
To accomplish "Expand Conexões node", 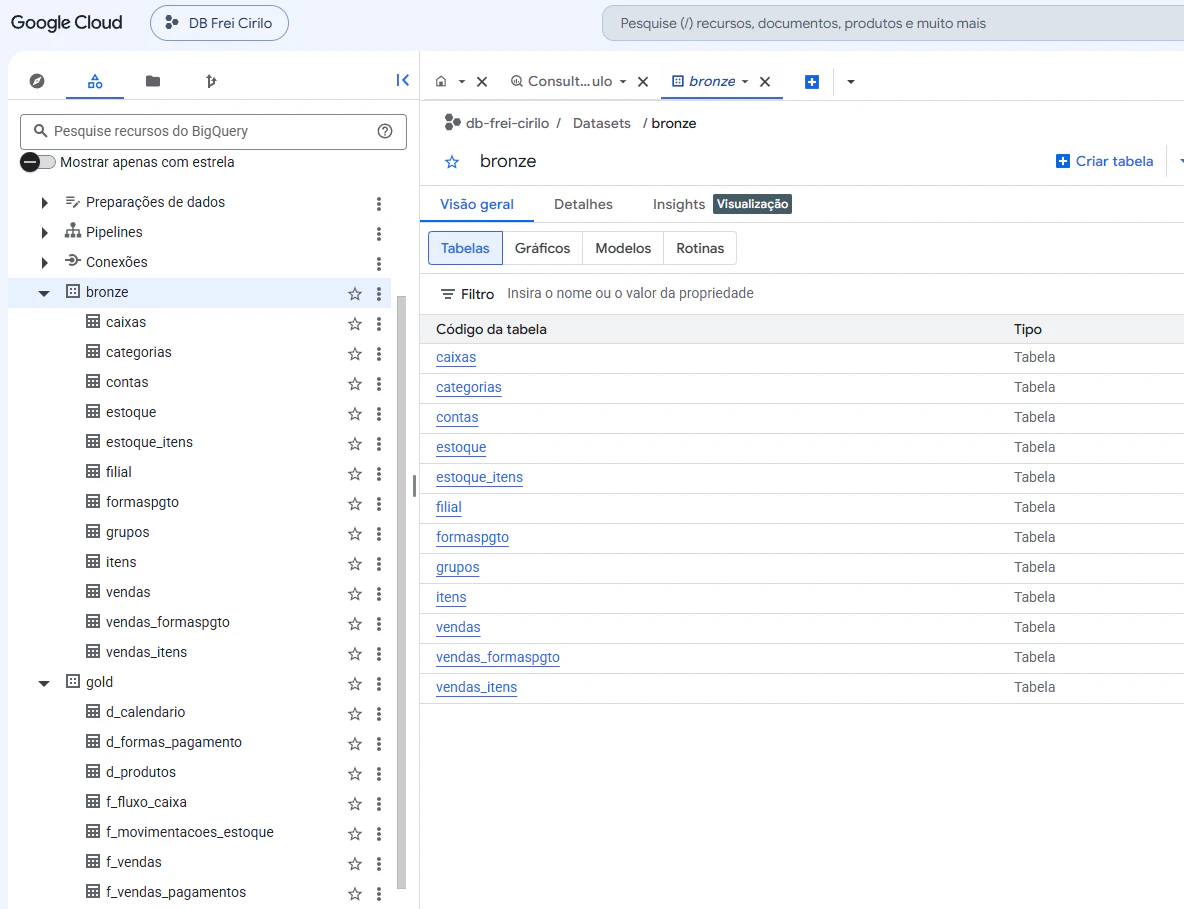I will tap(44, 263).
